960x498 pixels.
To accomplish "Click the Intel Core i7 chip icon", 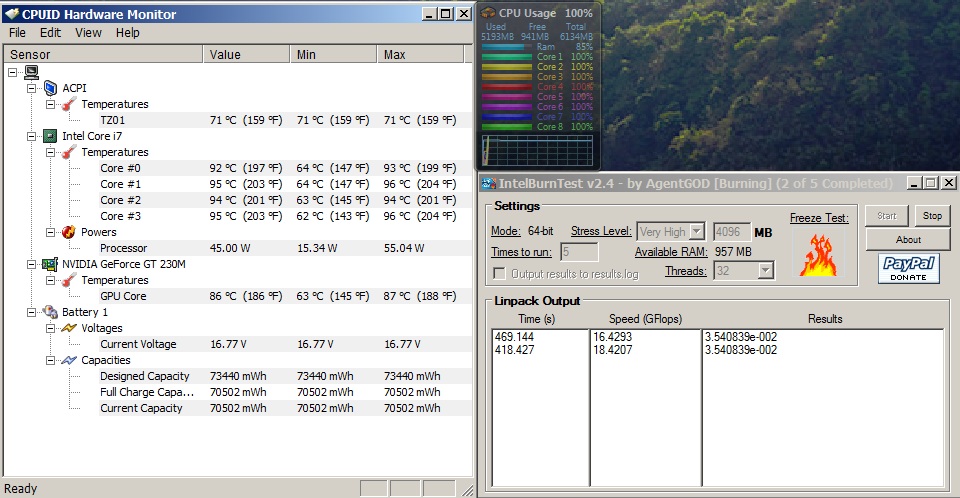I will click(50, 136).
